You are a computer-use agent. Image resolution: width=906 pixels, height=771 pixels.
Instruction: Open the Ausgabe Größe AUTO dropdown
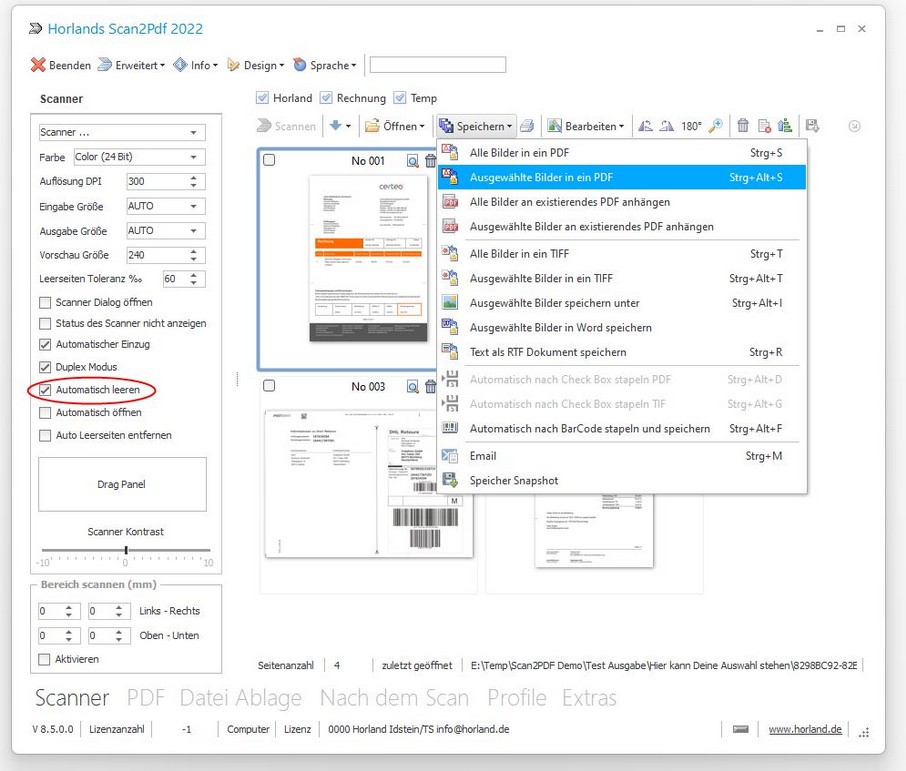pos(166,231)
